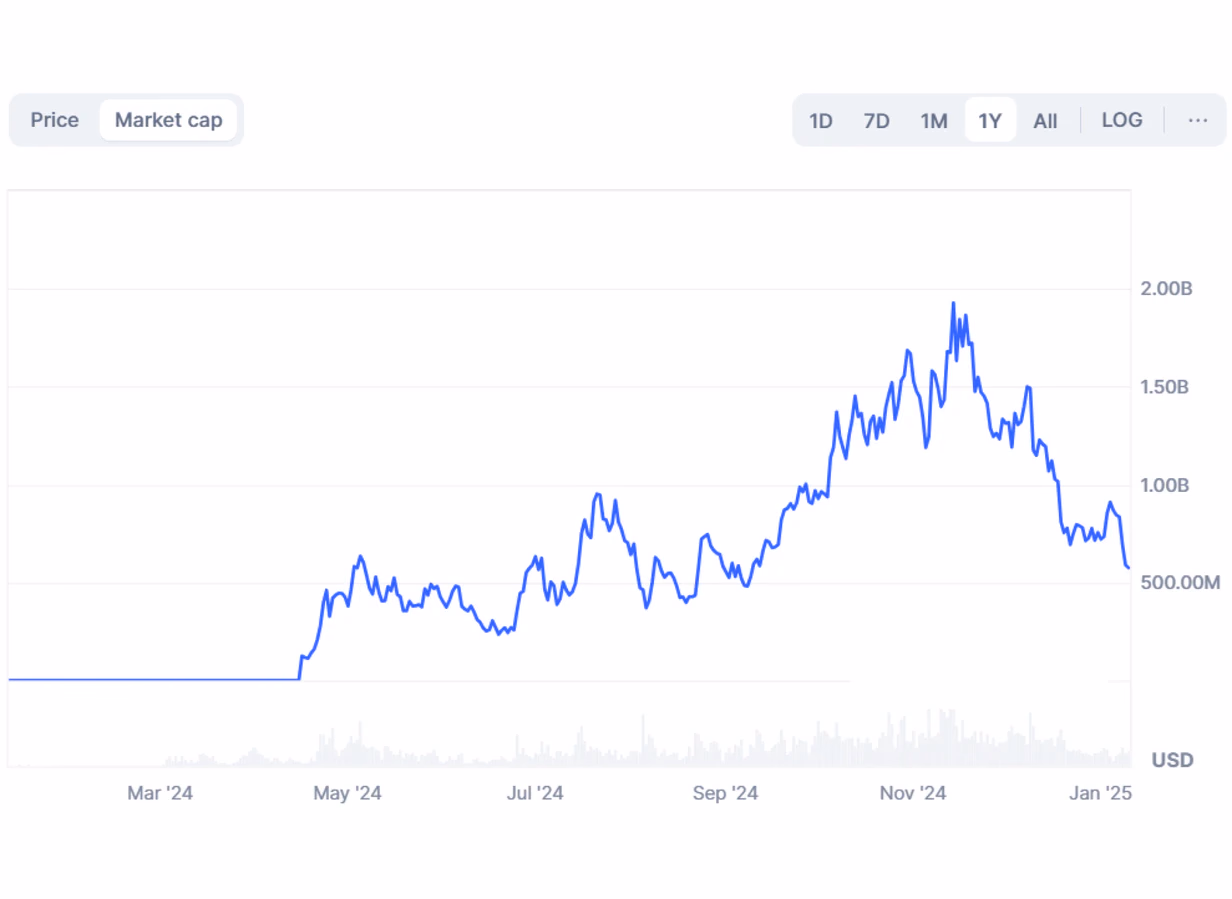Click the May '24 x-axis label
This screenshot has width=1232, height=899.
347,794
